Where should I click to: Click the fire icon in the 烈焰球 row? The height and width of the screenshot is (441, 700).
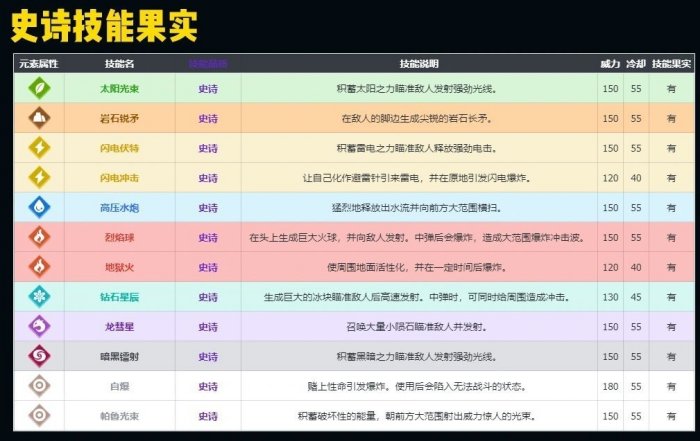pyautogui.click(x=38, y=238)
